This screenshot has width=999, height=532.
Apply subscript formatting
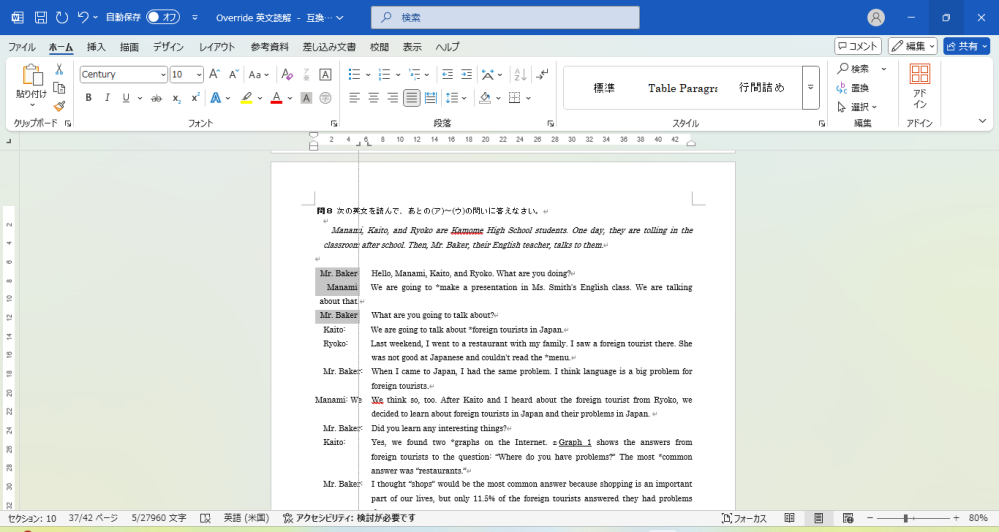[x=176, y=98]
